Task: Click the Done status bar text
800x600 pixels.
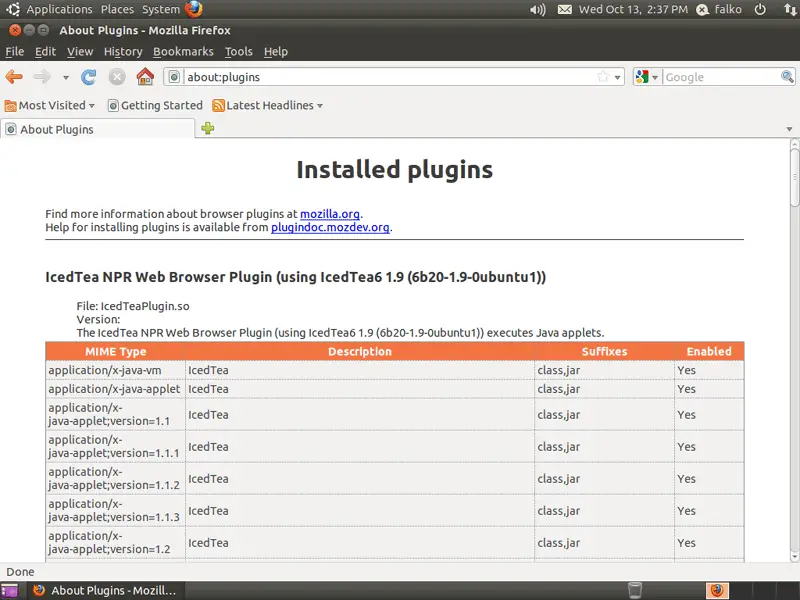Action: click(20, 572)
